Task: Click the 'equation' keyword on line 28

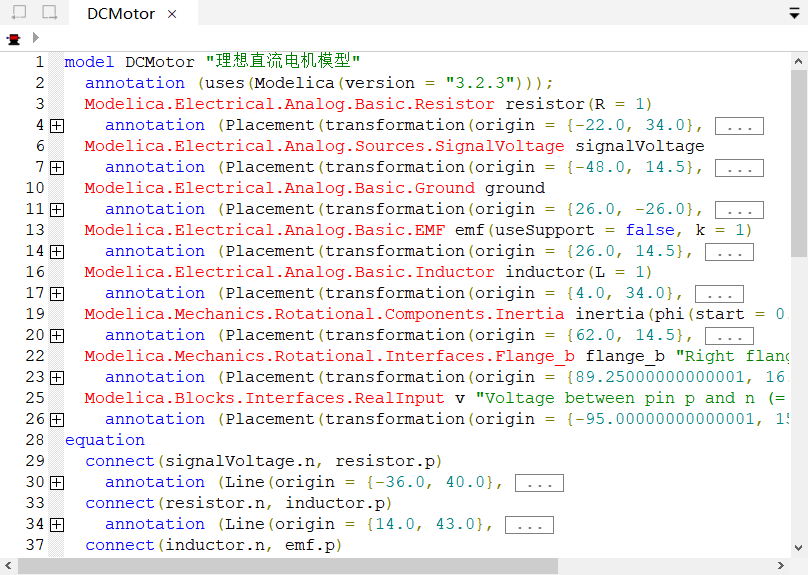Action: pos(105,441)
